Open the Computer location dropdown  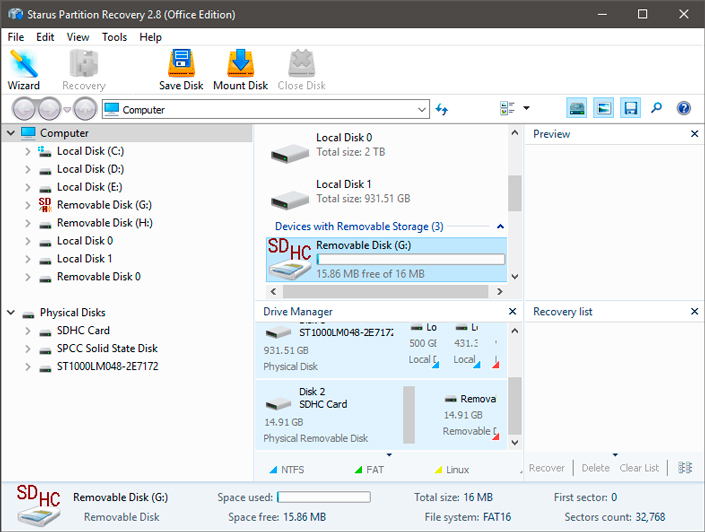point(421,109)
